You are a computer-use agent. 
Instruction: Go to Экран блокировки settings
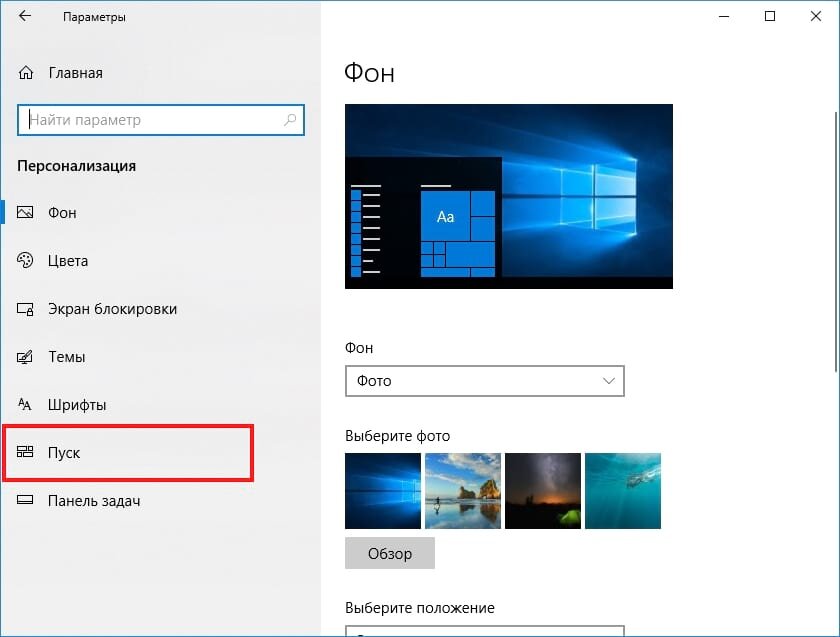(x=112, y=309)
